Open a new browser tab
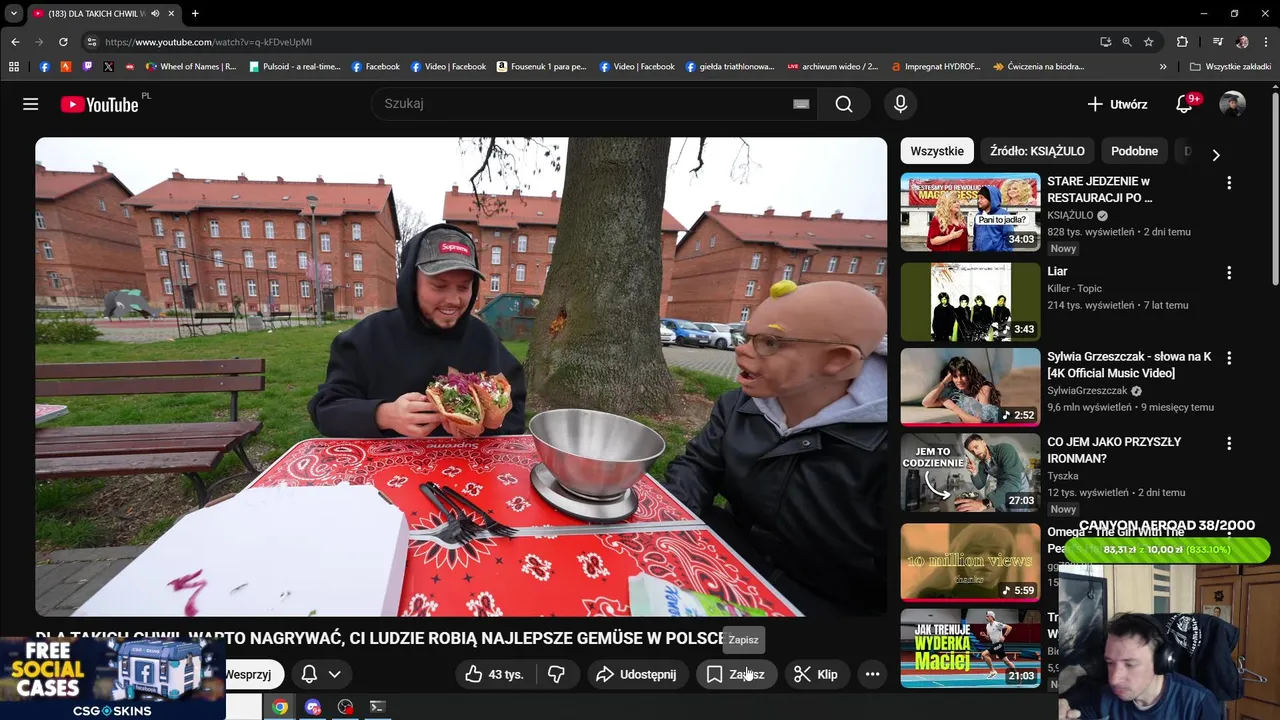1280x720 pixels. pyautogui.click(x=195, y=13)
